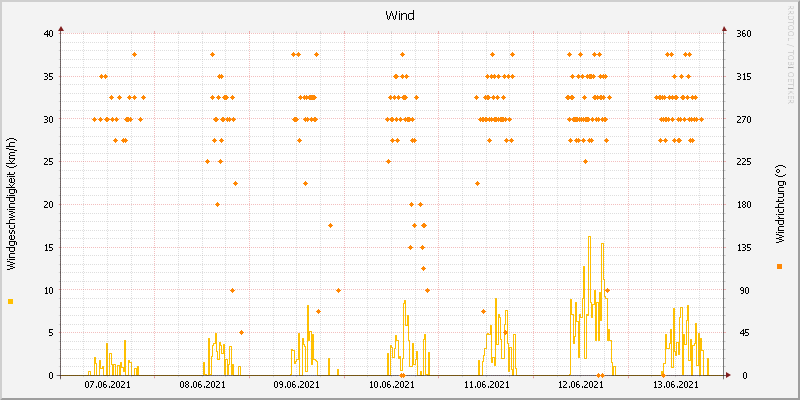Select the 08.06.2021 date label
Screen dimensions: 800x400
(x=203, y=385)
